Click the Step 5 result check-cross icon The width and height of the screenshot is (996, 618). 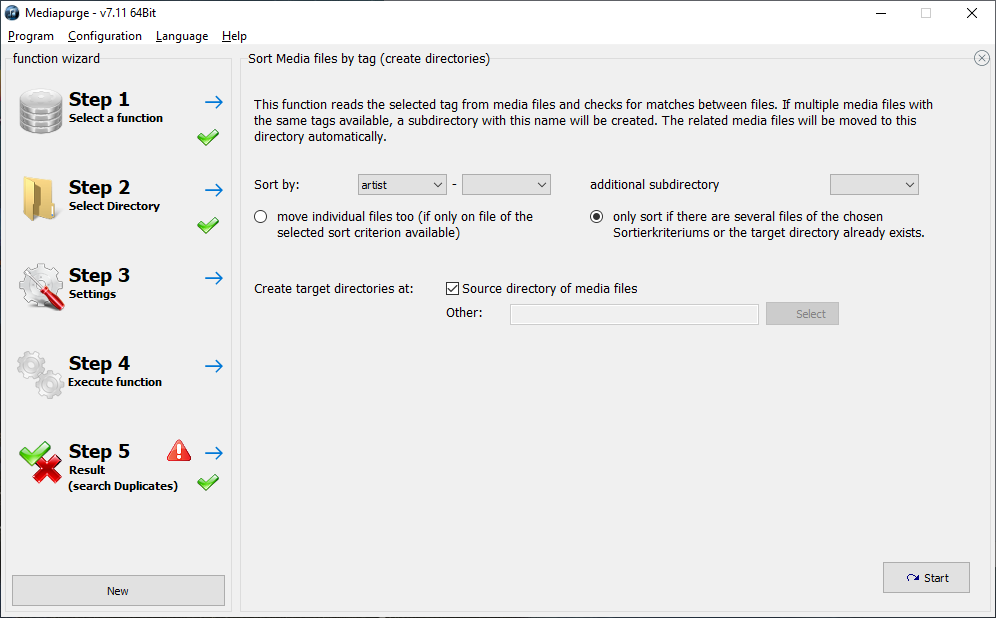point(41,462)
